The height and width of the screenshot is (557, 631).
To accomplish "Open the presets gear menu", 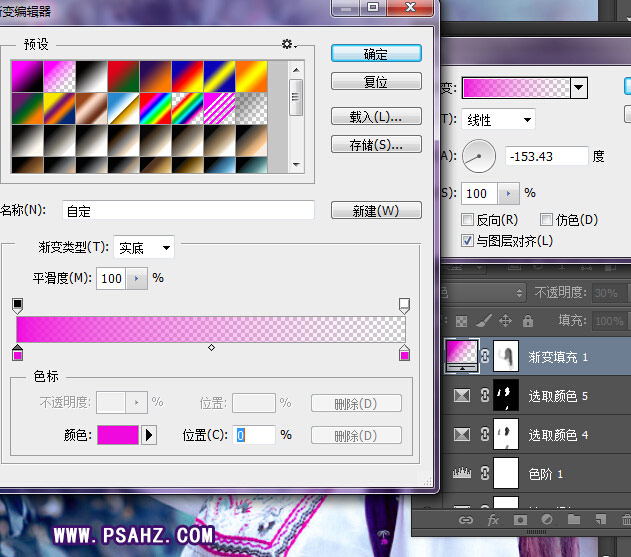I will click(x=288, y=44).
